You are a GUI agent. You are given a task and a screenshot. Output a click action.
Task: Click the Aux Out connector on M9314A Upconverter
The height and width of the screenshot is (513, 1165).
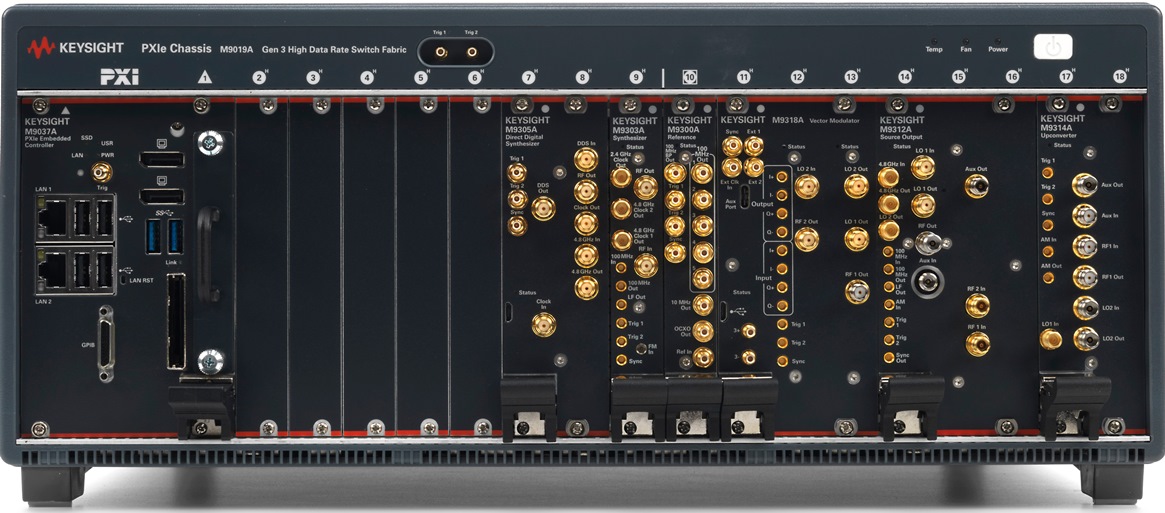point(1084,185)
